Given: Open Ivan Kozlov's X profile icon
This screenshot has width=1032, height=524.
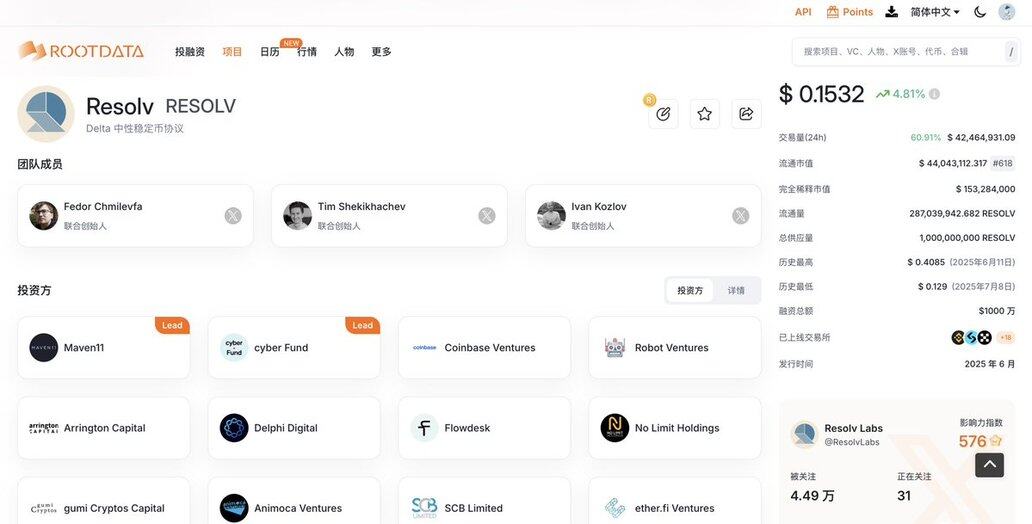Looking at the screenshot, I should click(x=741, y=215).
